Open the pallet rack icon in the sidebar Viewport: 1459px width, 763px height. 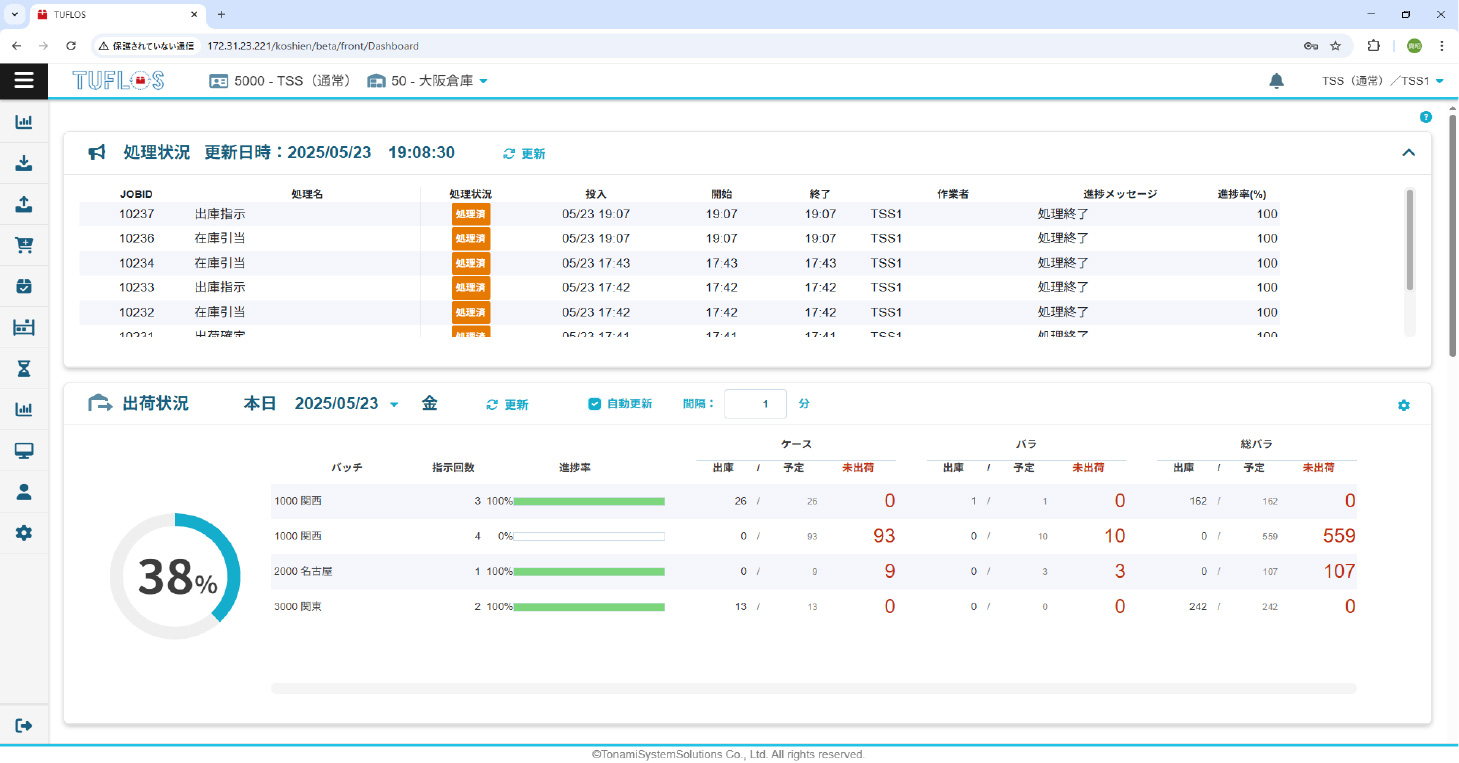point(24,327)
